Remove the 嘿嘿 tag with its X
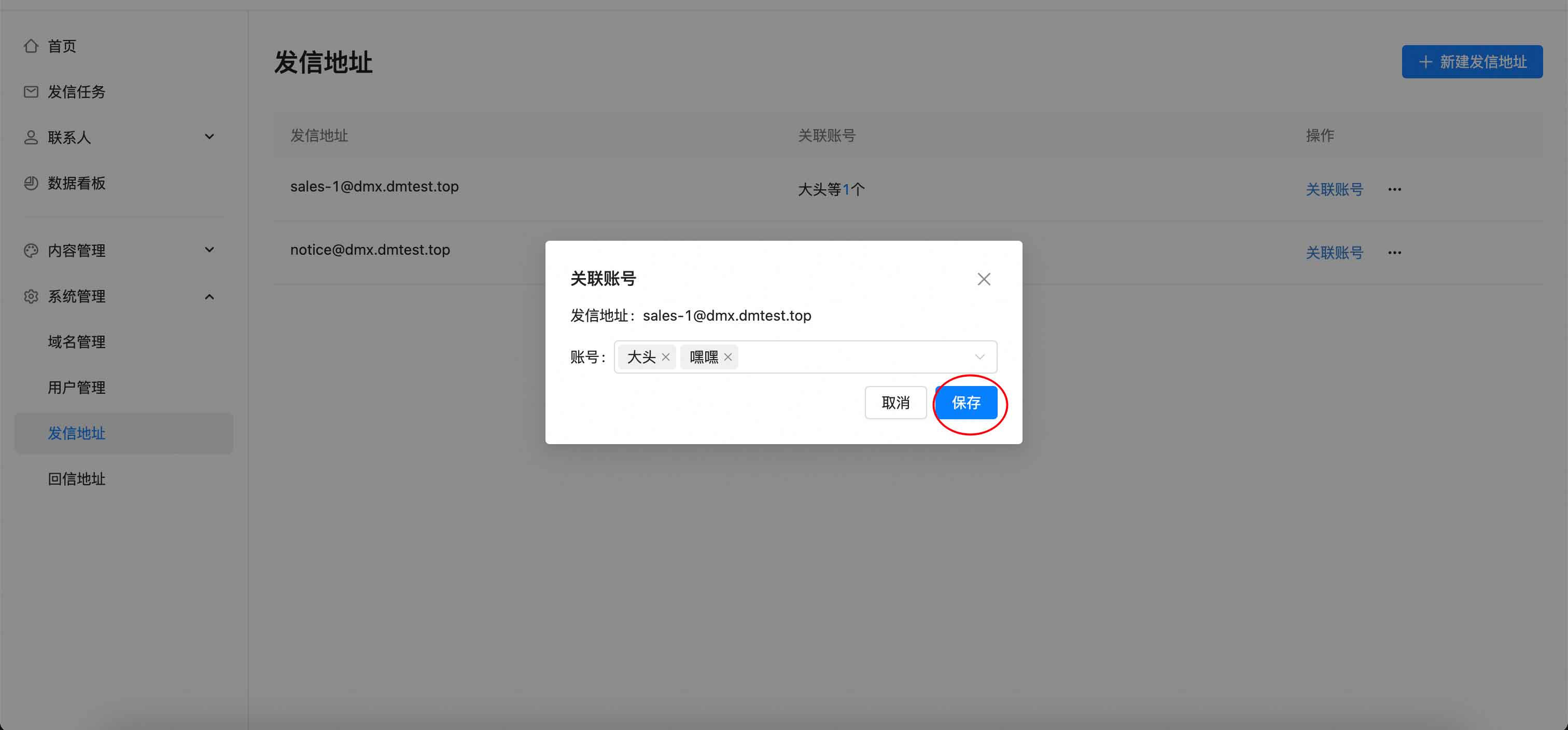Screen dimensions: 1568x730 point(727,357)
